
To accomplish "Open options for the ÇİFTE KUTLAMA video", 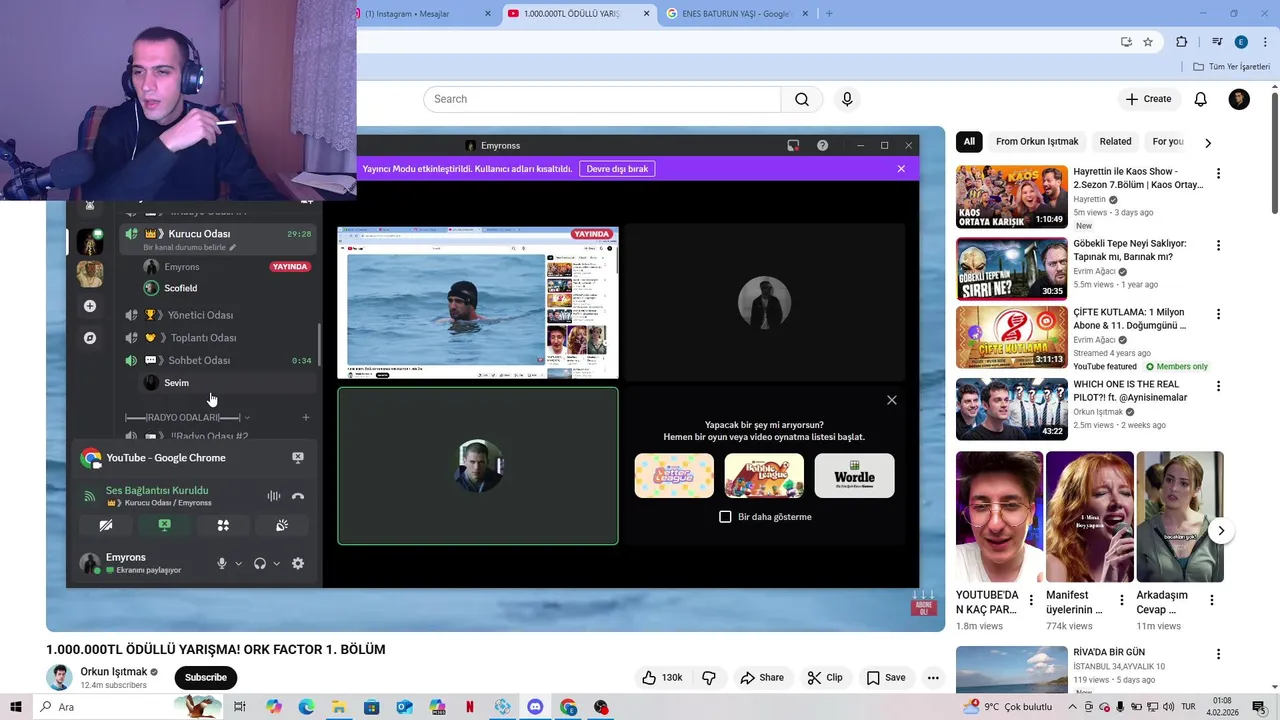I will tap(1218, 314).
